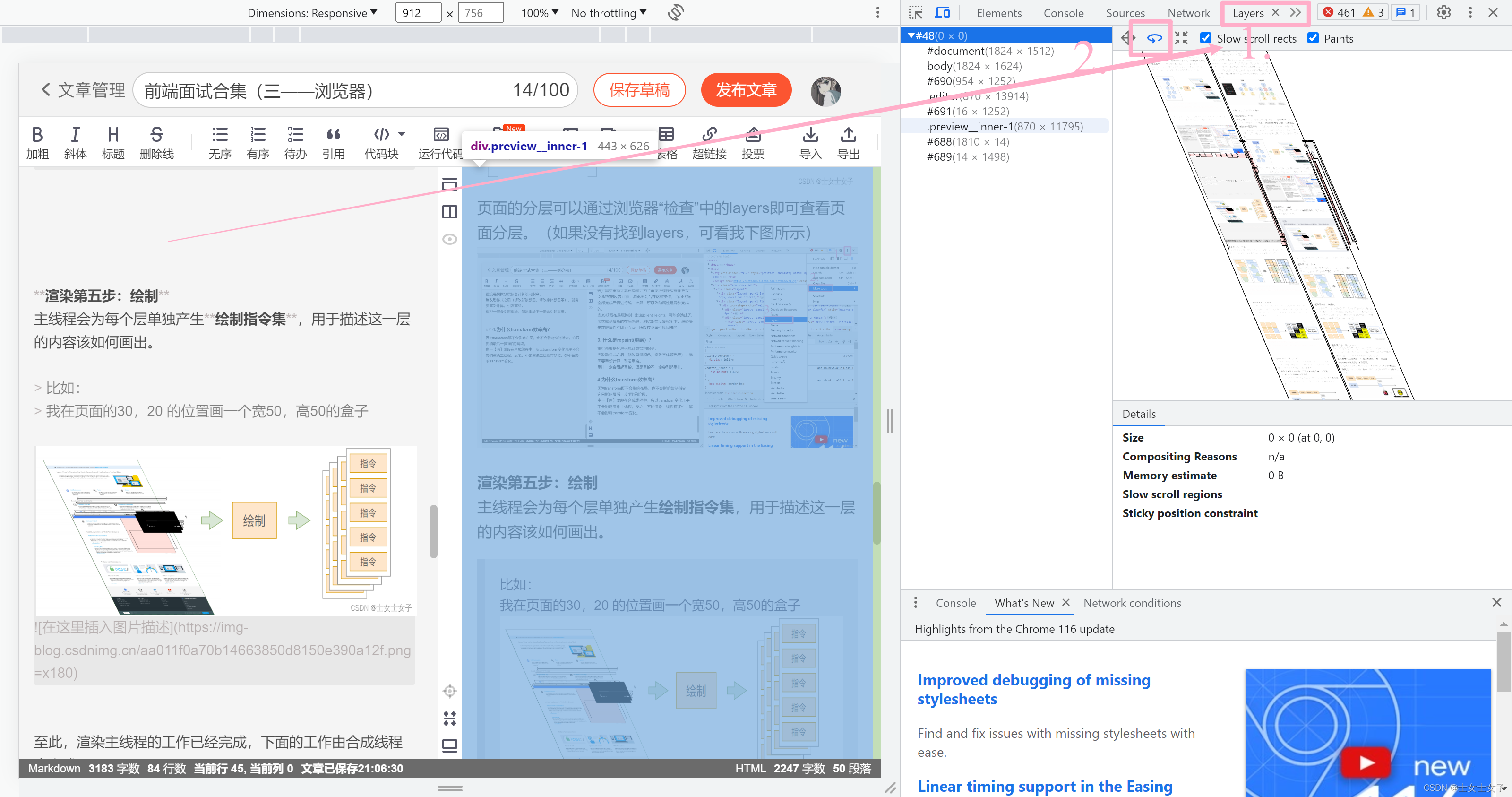
Task: Click the sync scroll target icon
Action: pyautogui.click(x=450, y=691)
